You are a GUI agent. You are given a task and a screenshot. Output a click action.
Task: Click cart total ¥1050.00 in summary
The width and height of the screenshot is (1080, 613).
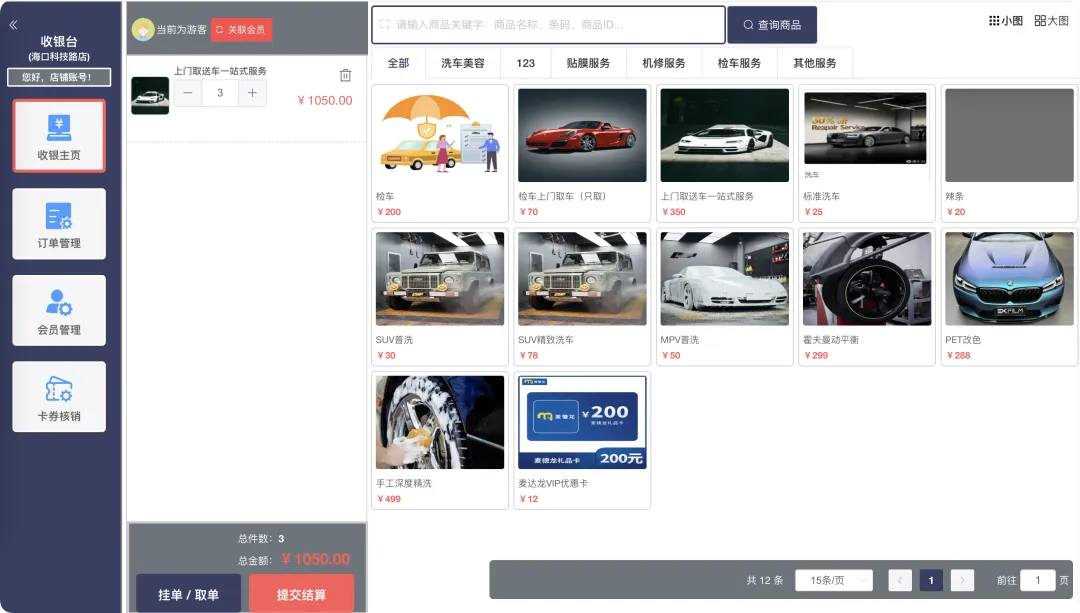point(316,559)
